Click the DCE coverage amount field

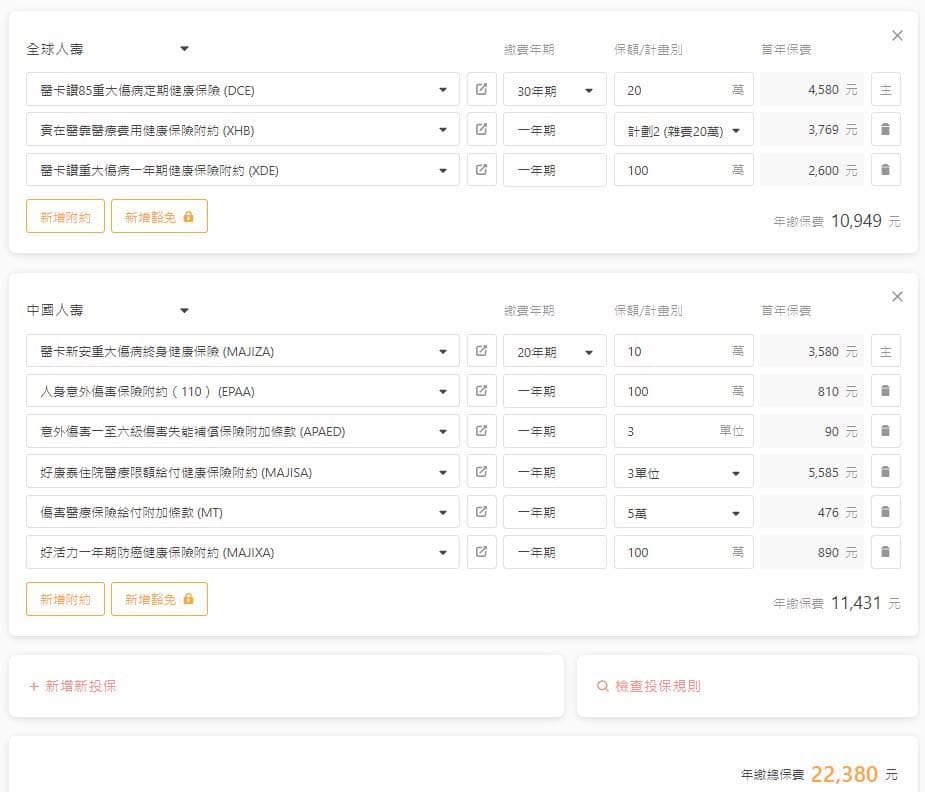pos(683,90)
